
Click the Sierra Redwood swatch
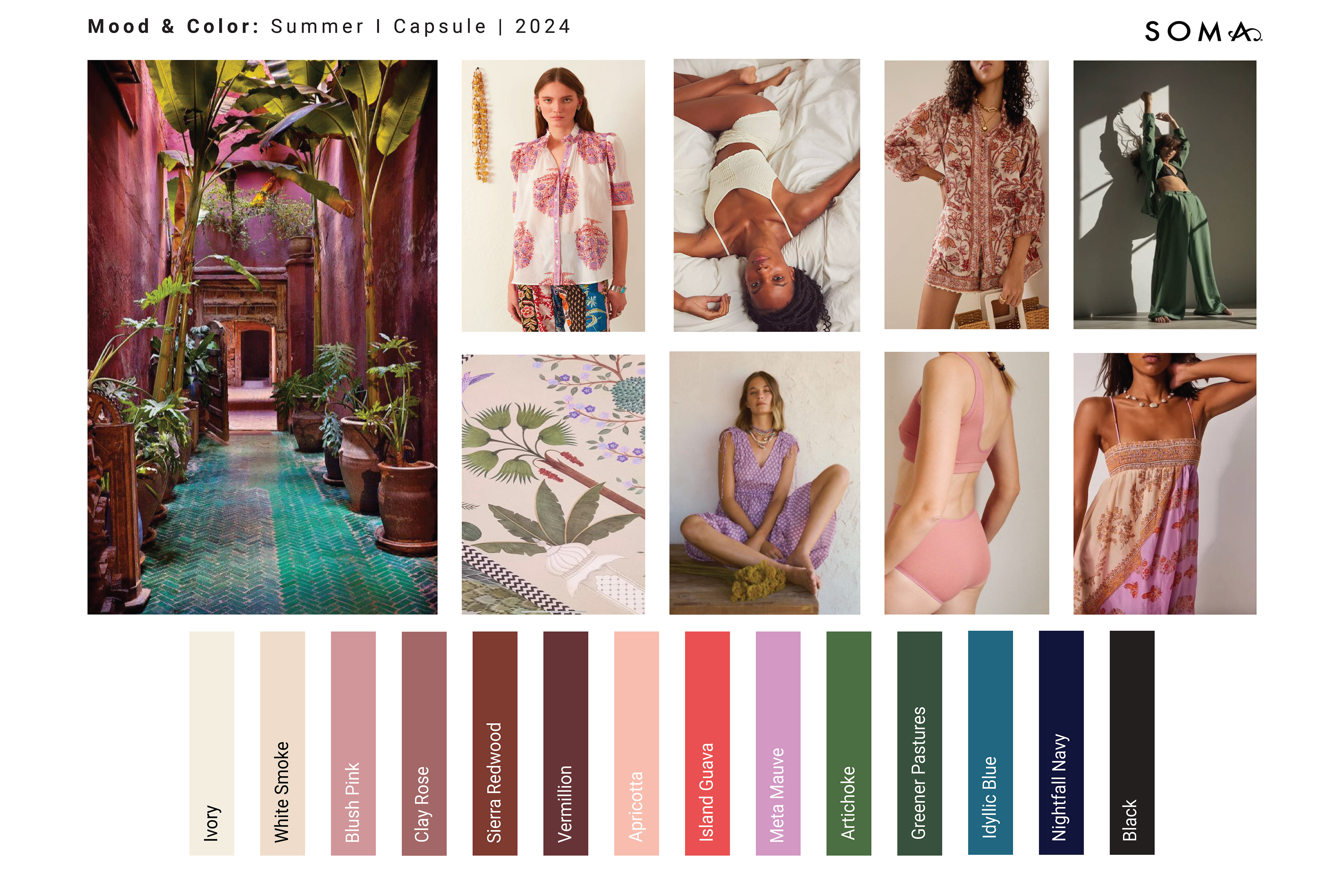click(495, 743)
